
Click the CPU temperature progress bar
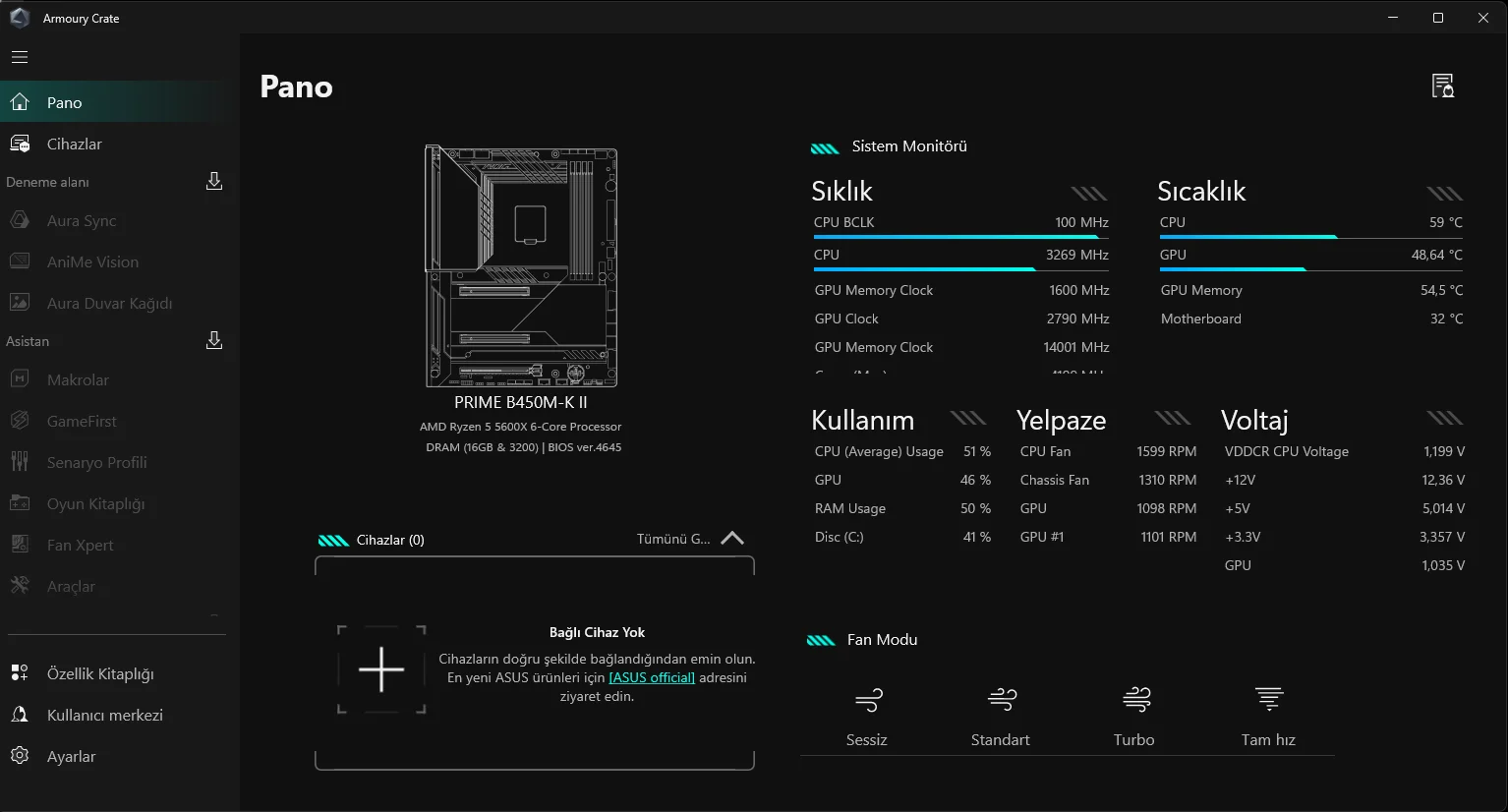[x=1310, y=237]
